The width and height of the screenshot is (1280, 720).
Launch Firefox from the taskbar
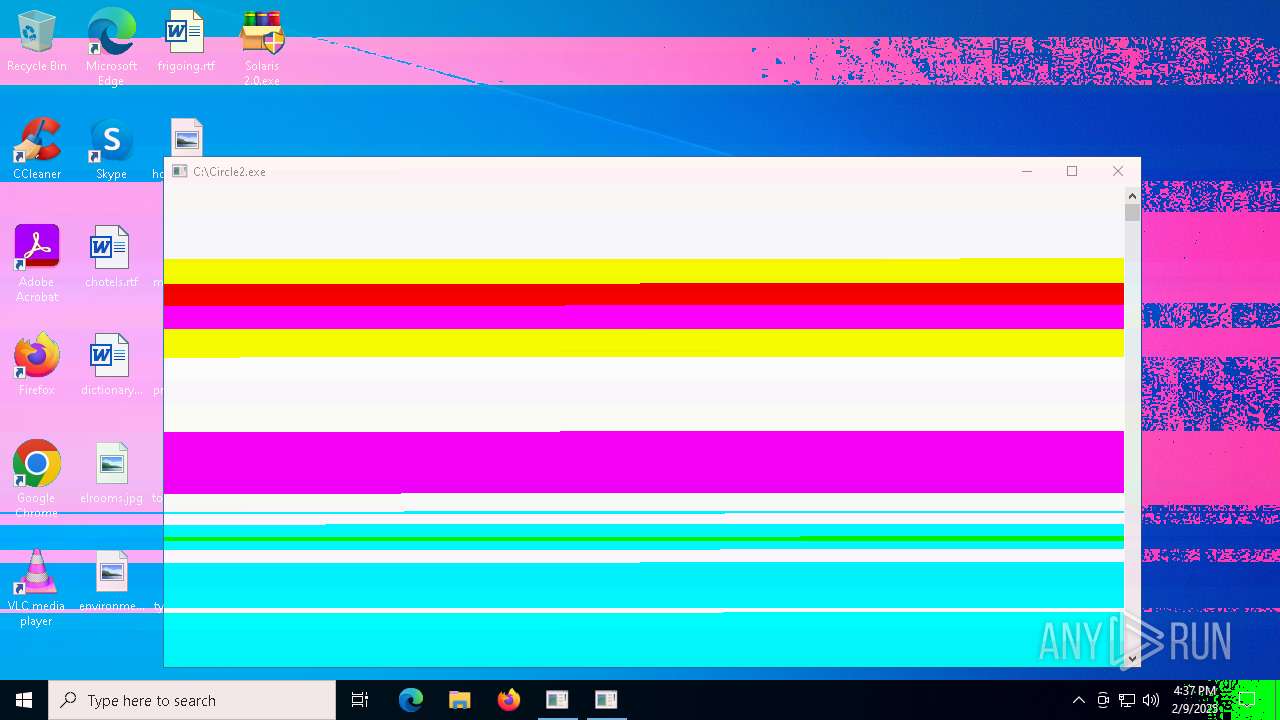pyautogui.click(x=508, y=700)
